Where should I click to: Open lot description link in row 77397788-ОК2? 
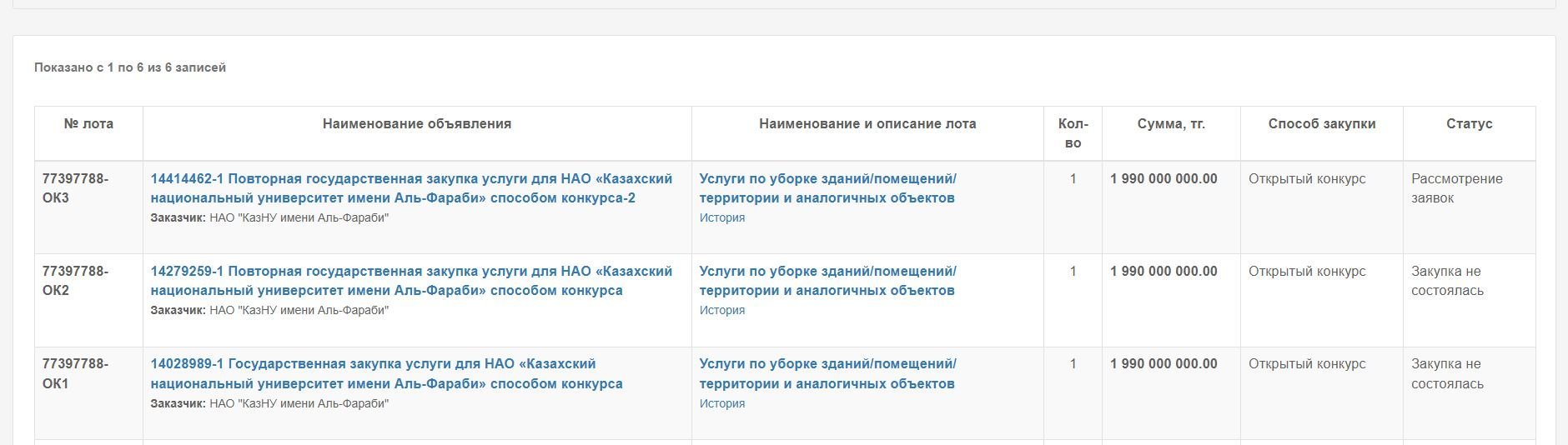(827, 281)
